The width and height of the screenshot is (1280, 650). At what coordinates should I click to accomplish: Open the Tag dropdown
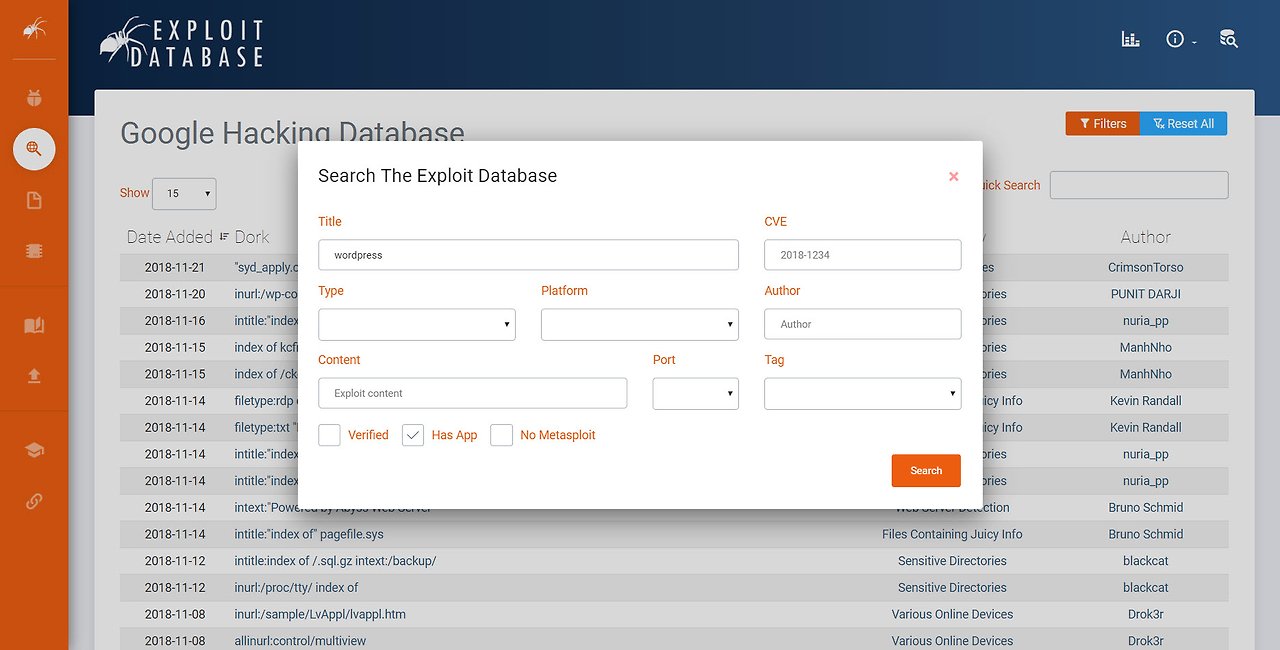[x=863, y=394]
